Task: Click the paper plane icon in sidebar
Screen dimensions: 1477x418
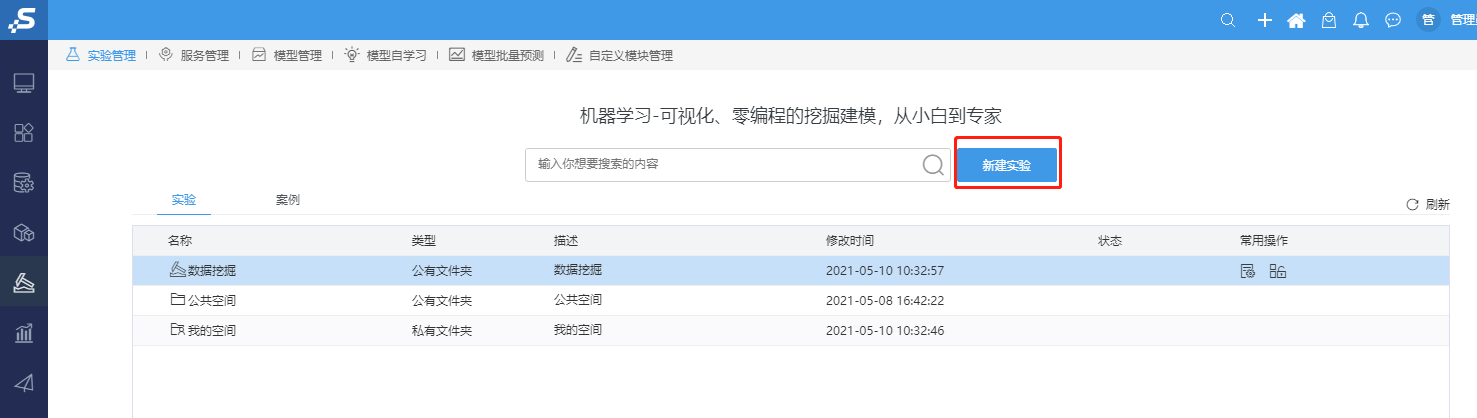Action: [24, 383]
